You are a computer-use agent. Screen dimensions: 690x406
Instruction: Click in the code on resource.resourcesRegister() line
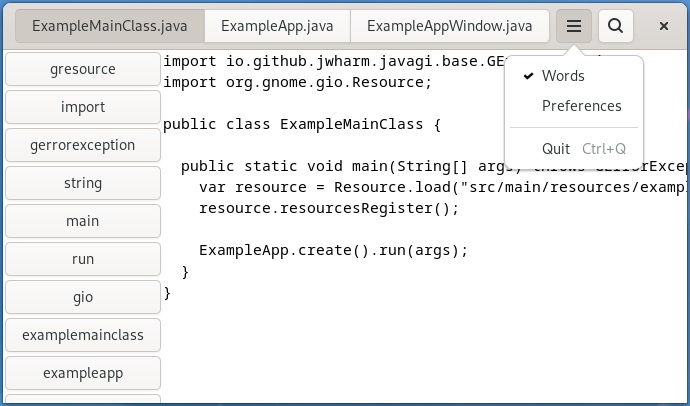(x=328, y=208)
